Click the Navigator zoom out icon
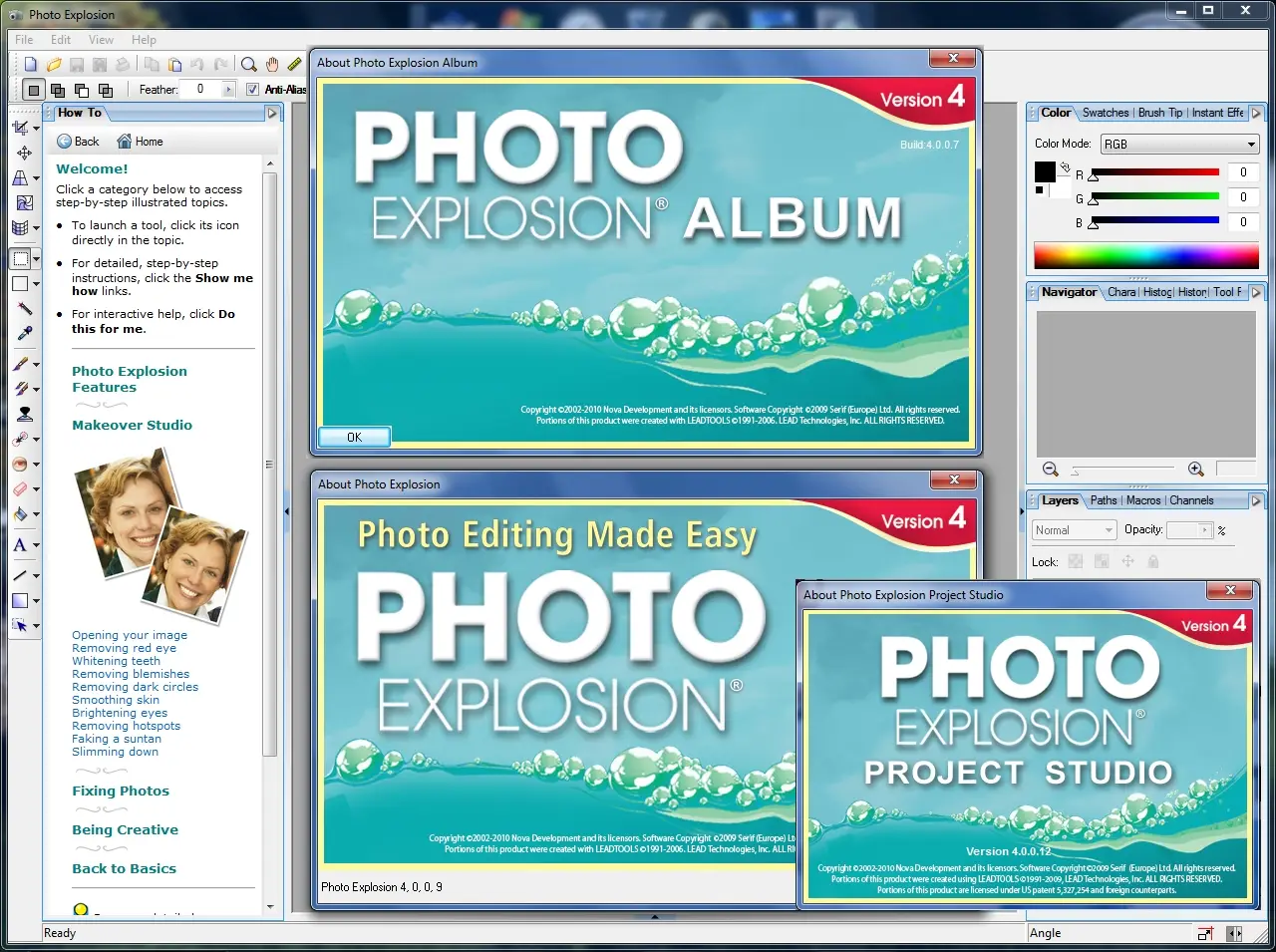Viewport: 1276px width, 952px height. pos(1050,470)
